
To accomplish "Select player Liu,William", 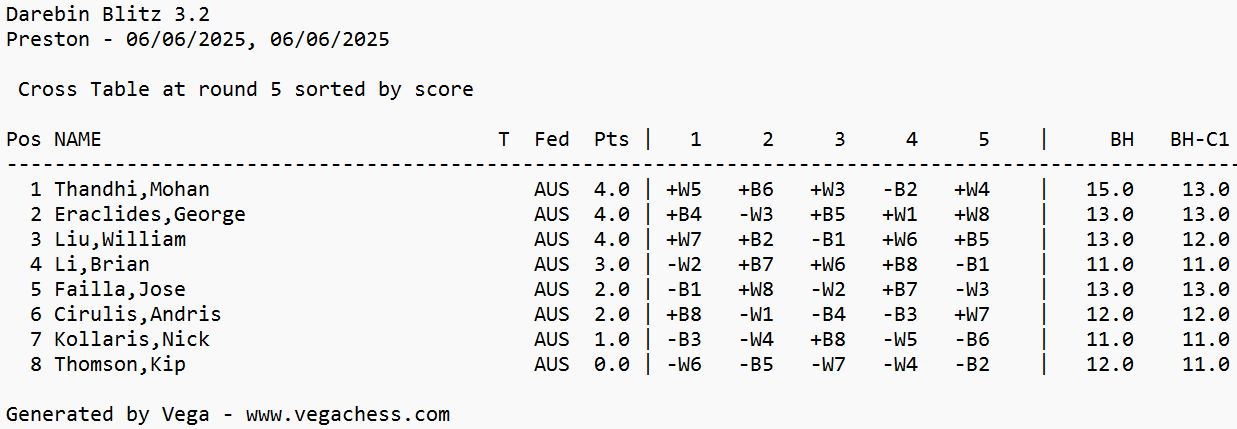I will [x=120, y=240].
